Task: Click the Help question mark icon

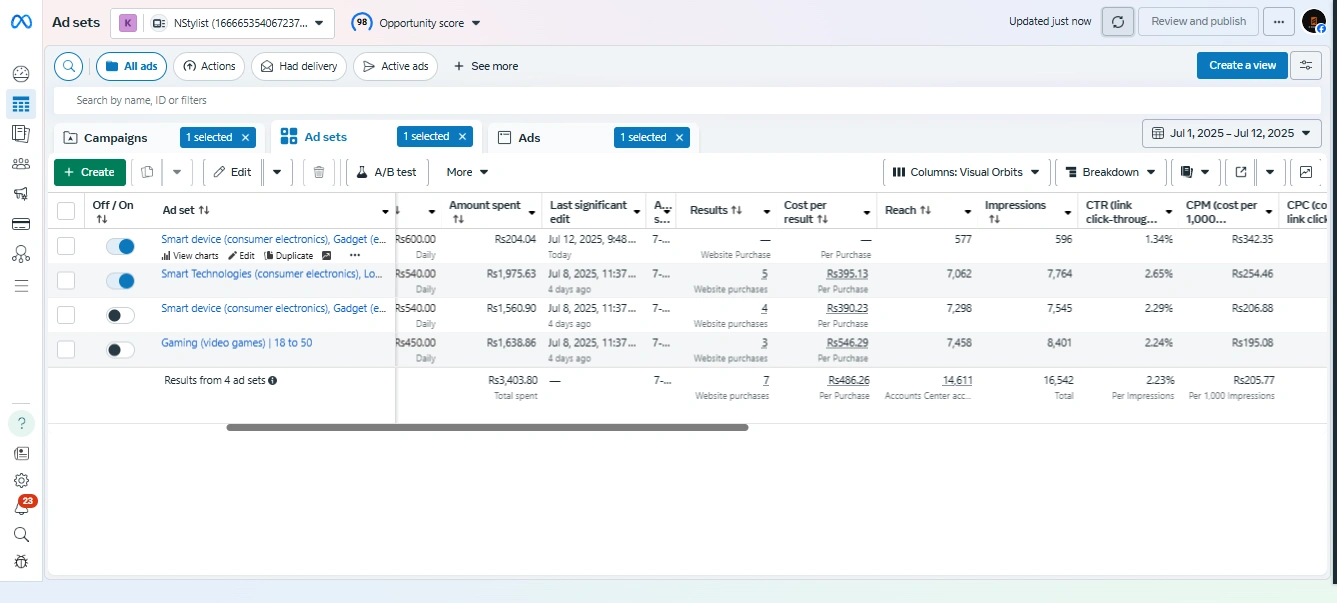Action: click(x=21, y=423)
